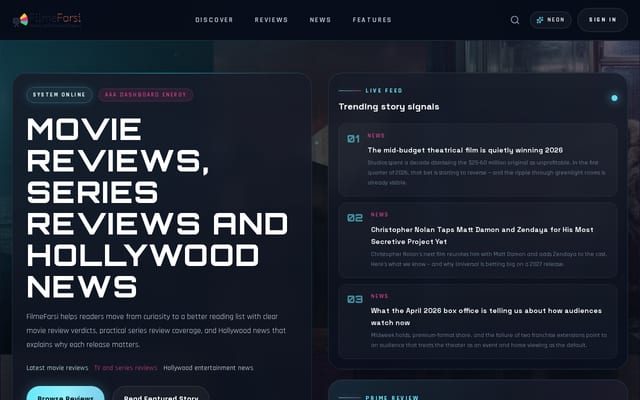Click the AAA DASHBOARD ENERGY badge

tap(145, 95)
